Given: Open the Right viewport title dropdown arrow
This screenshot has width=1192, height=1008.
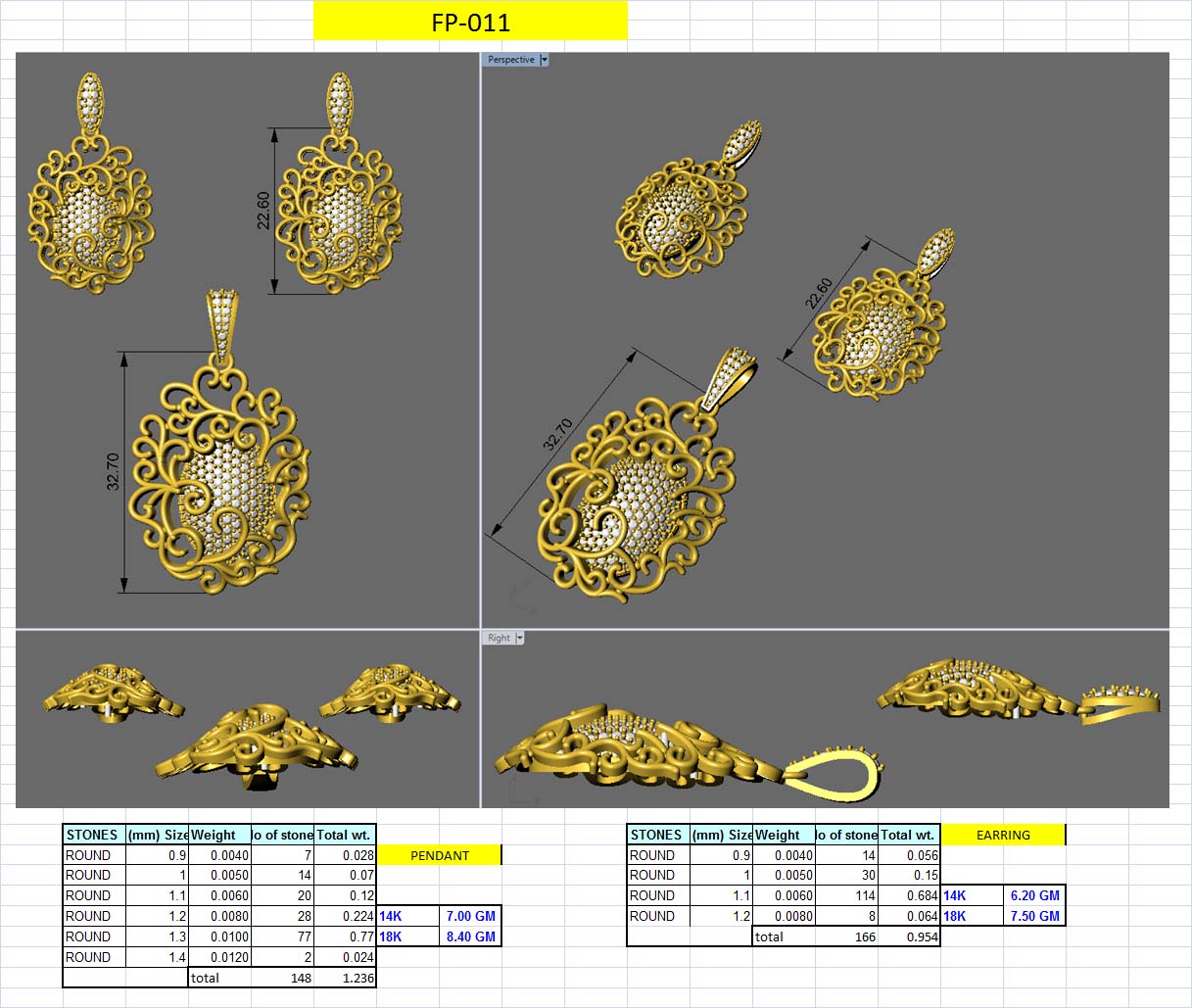Looking at the screenshot, I should 520,638.
